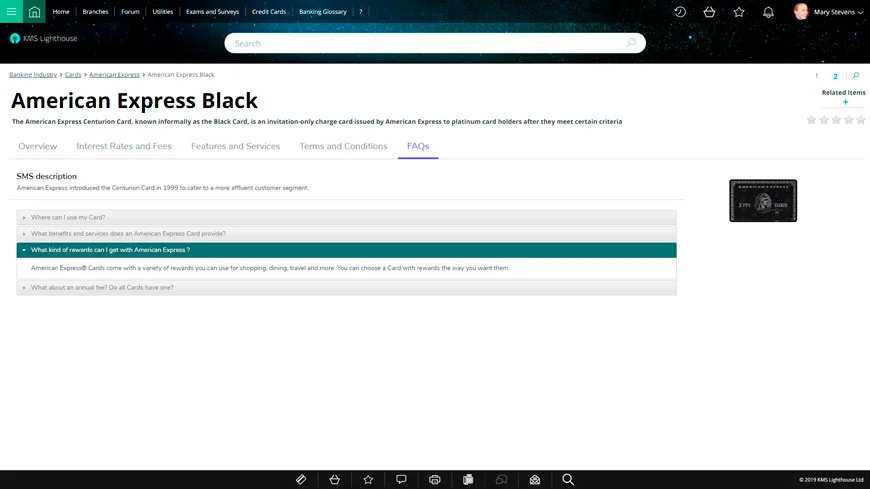870x489 pixels.
Task: Expand 'What benefits and services' question
Action: point(346,234)
